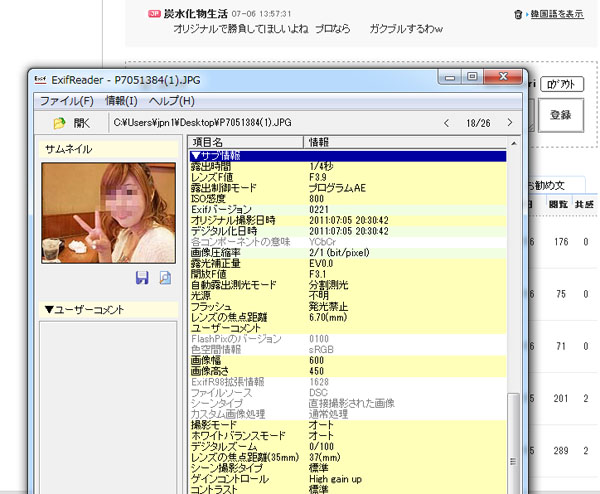Click the vertical scrollbar of the info list
The width and height of the screenshot is (600, 494).
coord(514,320)
